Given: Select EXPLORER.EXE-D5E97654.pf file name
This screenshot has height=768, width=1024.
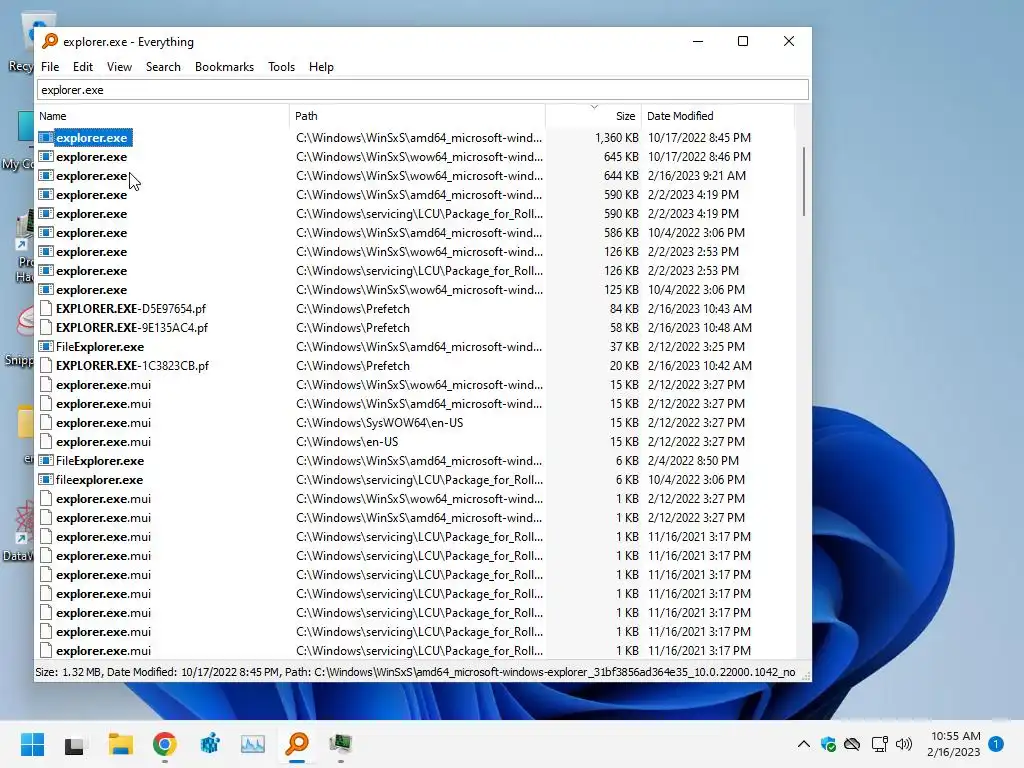Looking at the screenshot, I should pos(131,309).
